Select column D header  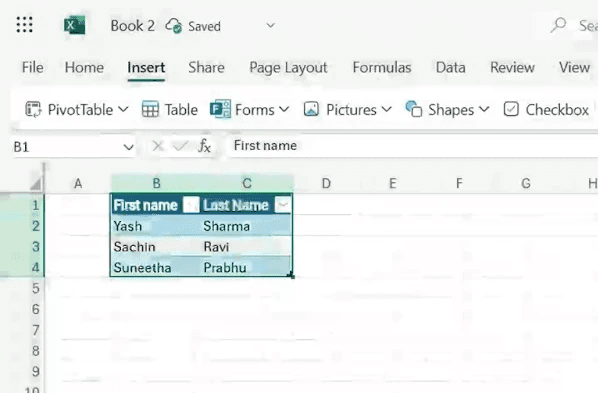tap(326, 184)
